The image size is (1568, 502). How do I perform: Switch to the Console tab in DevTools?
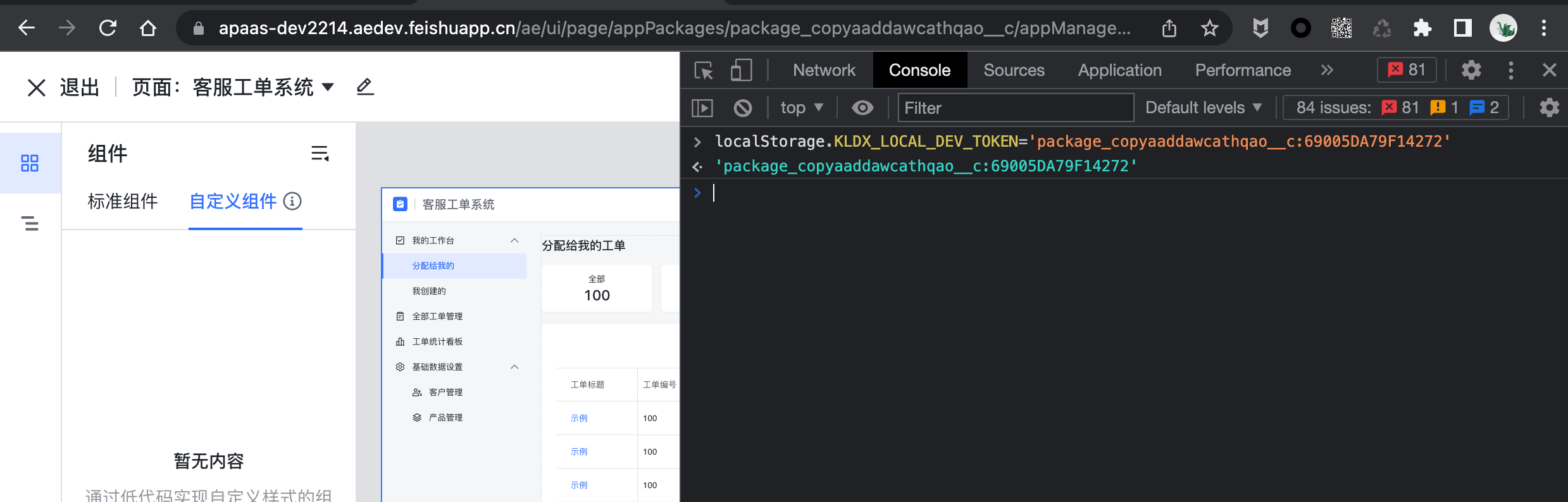[919, 70]
